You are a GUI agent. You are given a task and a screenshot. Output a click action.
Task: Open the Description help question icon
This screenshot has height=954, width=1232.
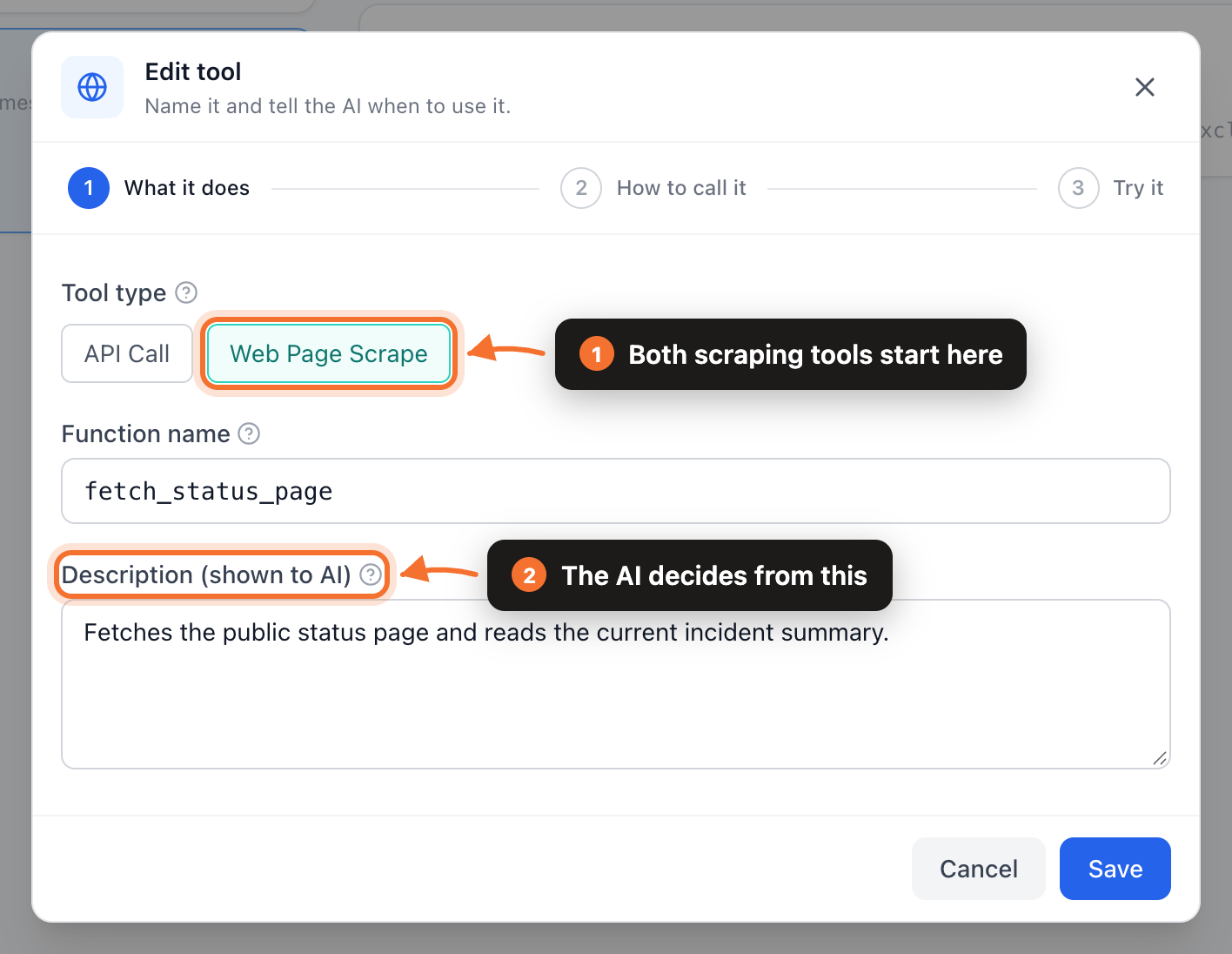[x=371, y=574]
